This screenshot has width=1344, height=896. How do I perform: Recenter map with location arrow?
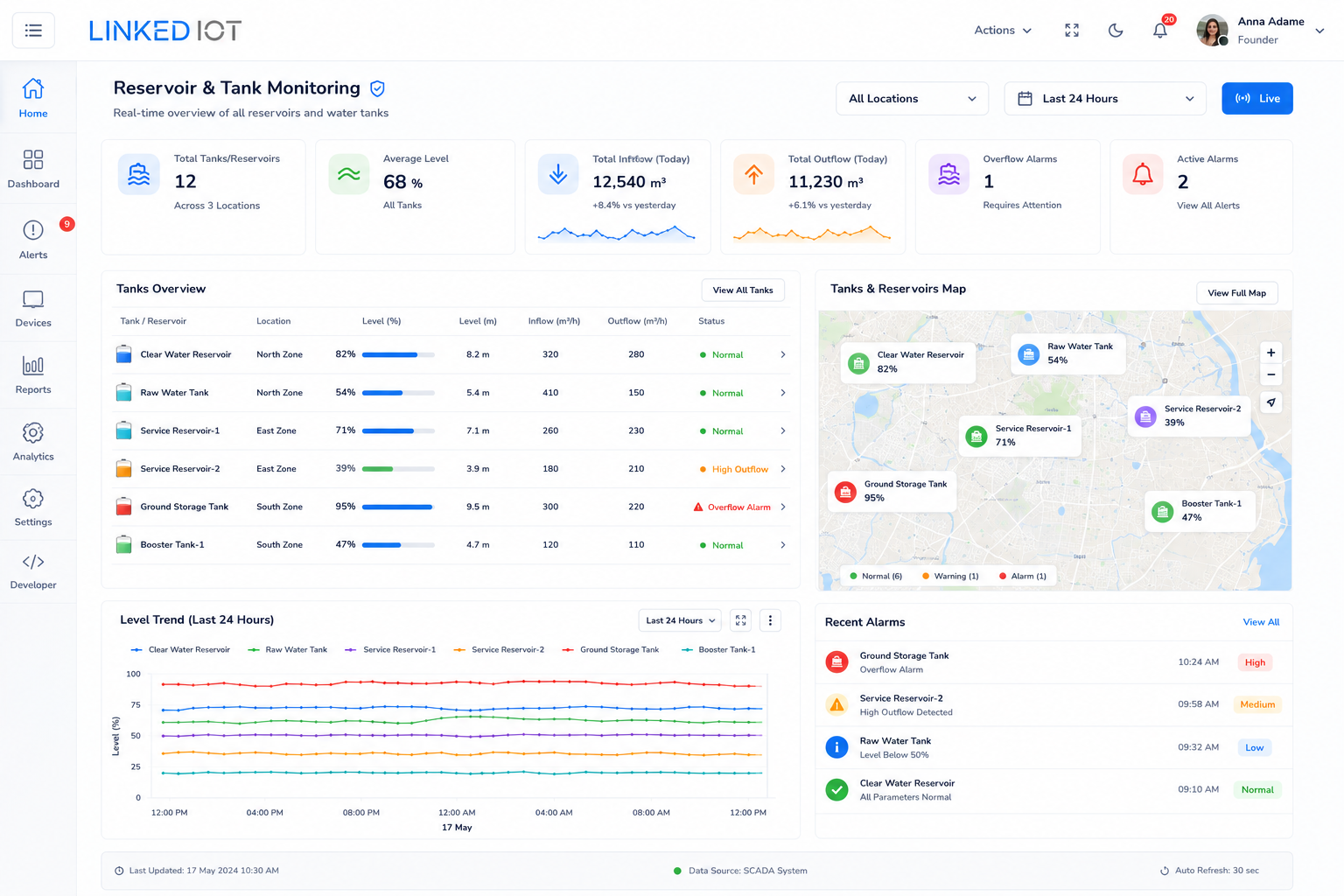(1270, 402)
